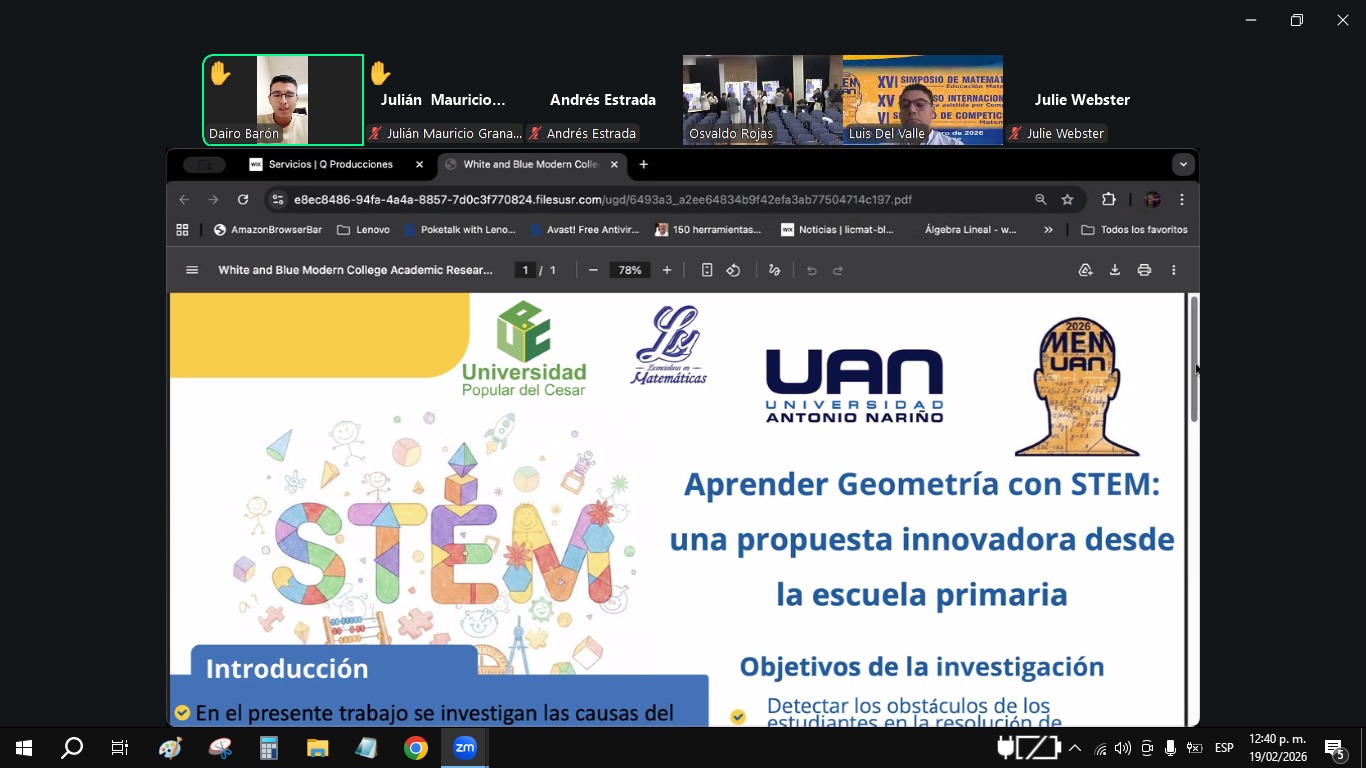The height and width of the screenshot is (768, 1366).
Task: Click the fit to page icon
Action: coord(707,270)
